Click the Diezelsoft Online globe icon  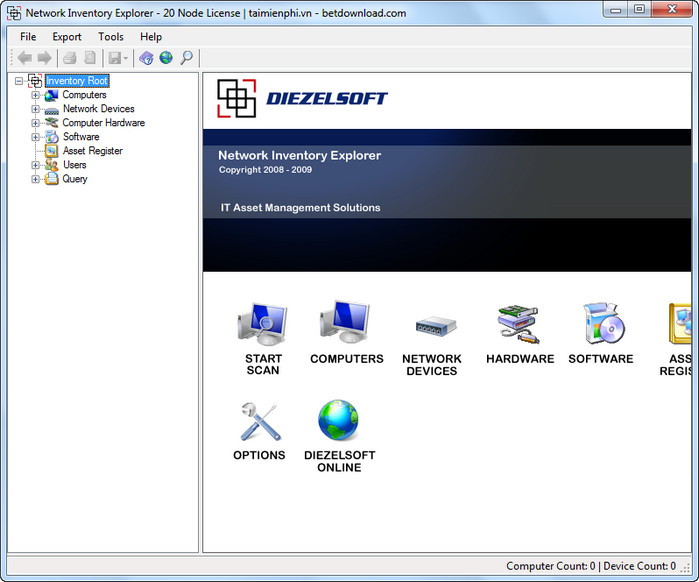coord(338,420)
